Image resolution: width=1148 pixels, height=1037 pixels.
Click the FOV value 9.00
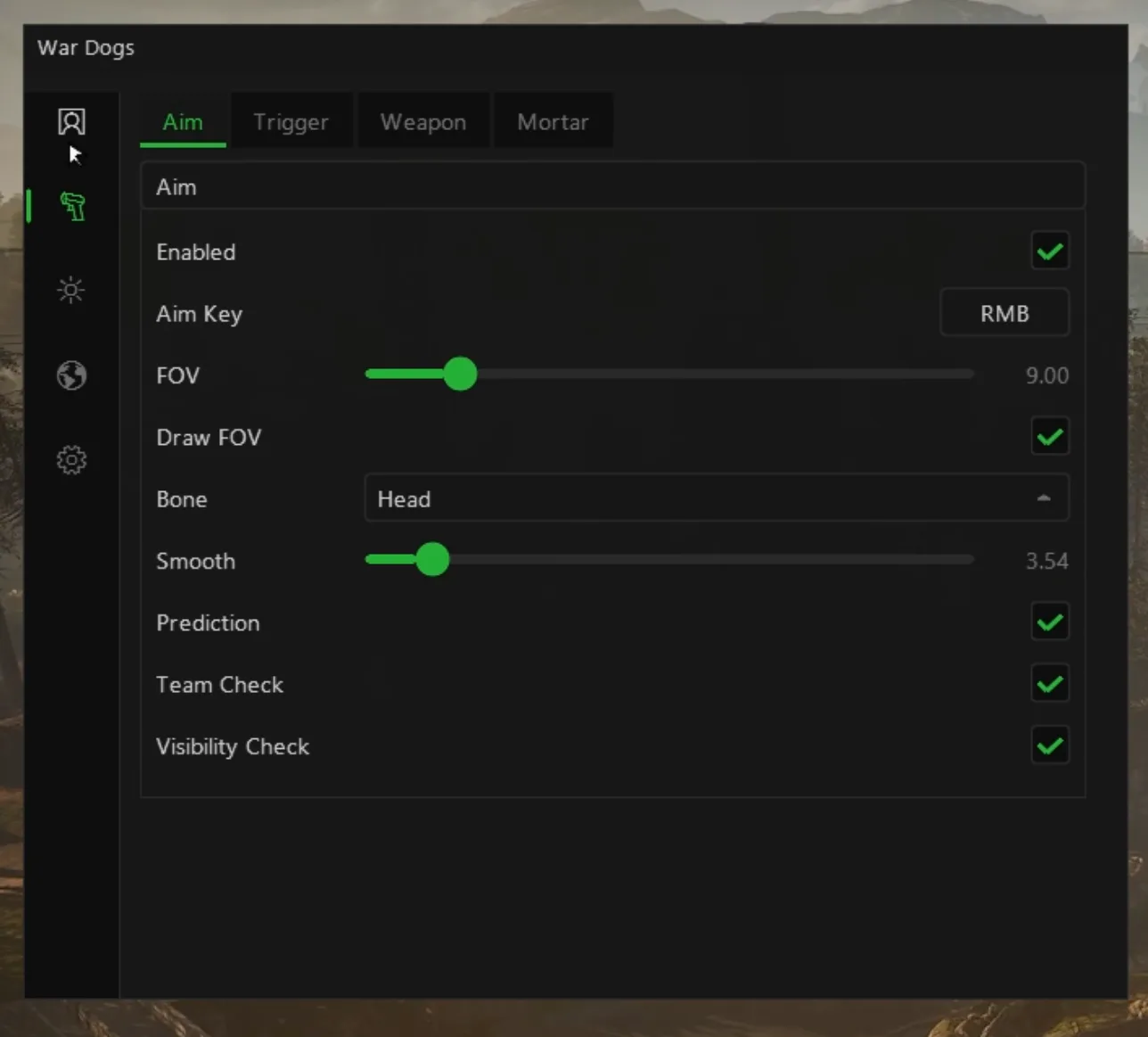[1047, 375]
